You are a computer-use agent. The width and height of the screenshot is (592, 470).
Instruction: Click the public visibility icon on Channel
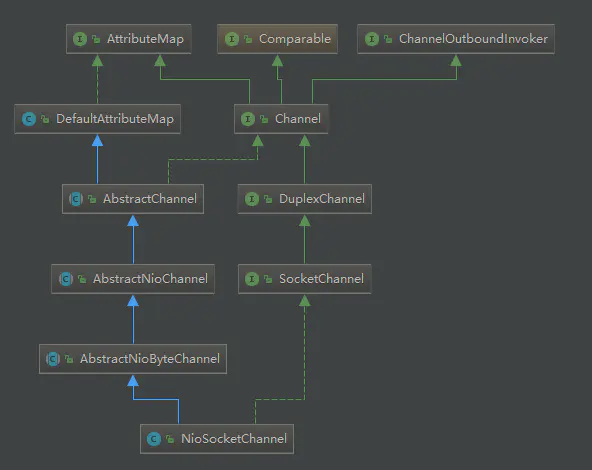tap(264, 119)
